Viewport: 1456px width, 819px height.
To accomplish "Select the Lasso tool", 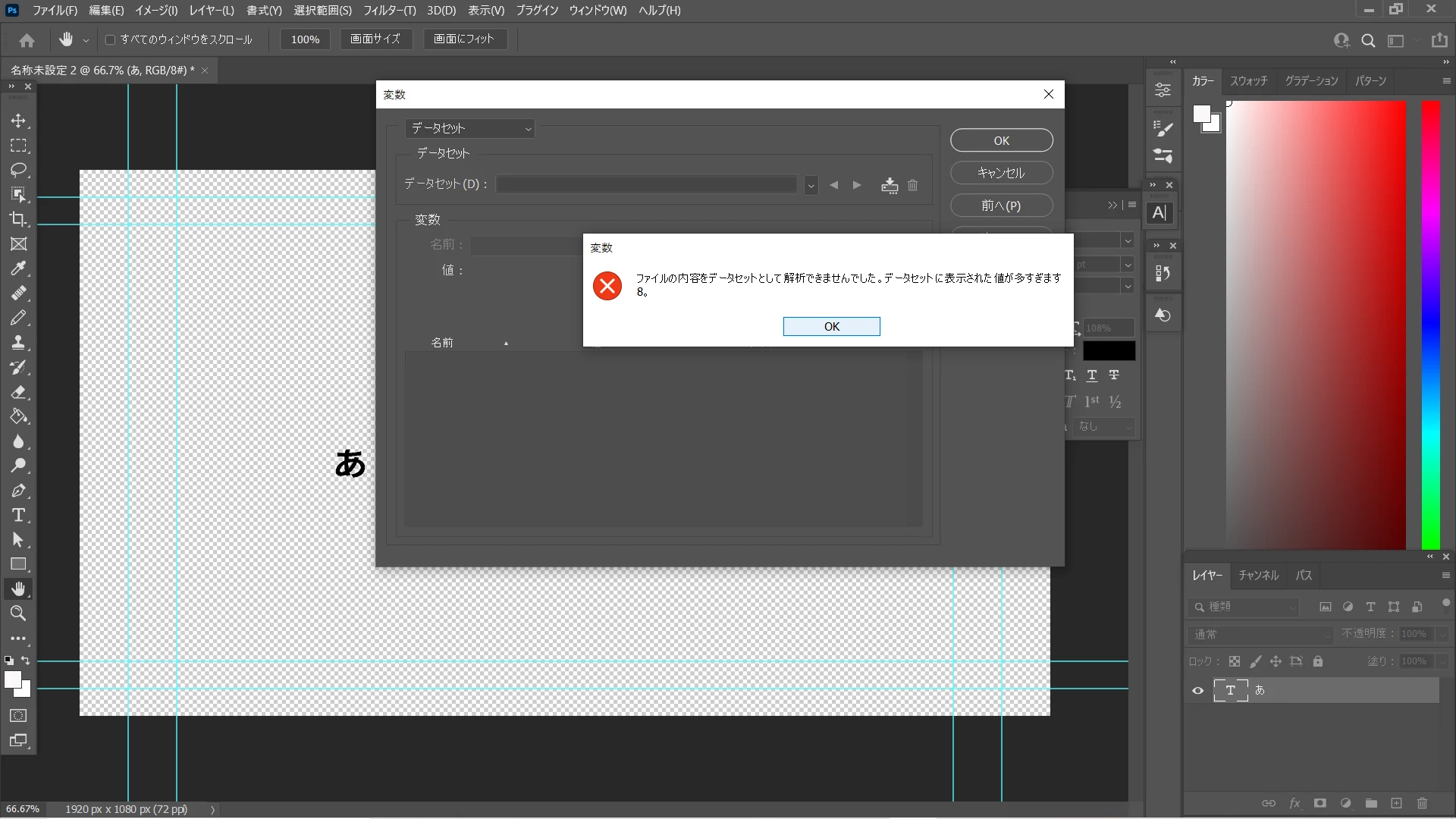I will coord(18,170).
